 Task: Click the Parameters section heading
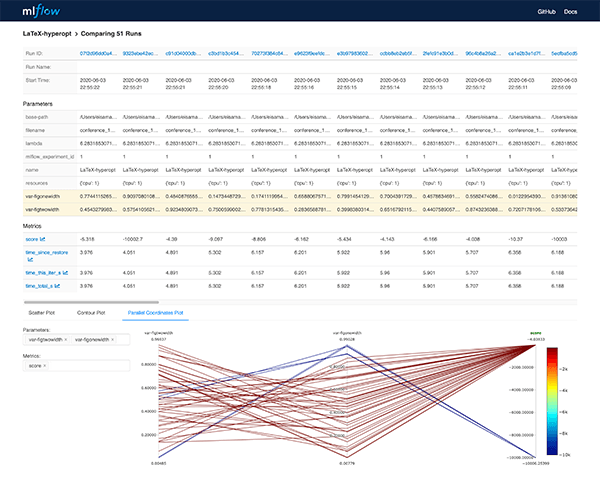(38, 104)
